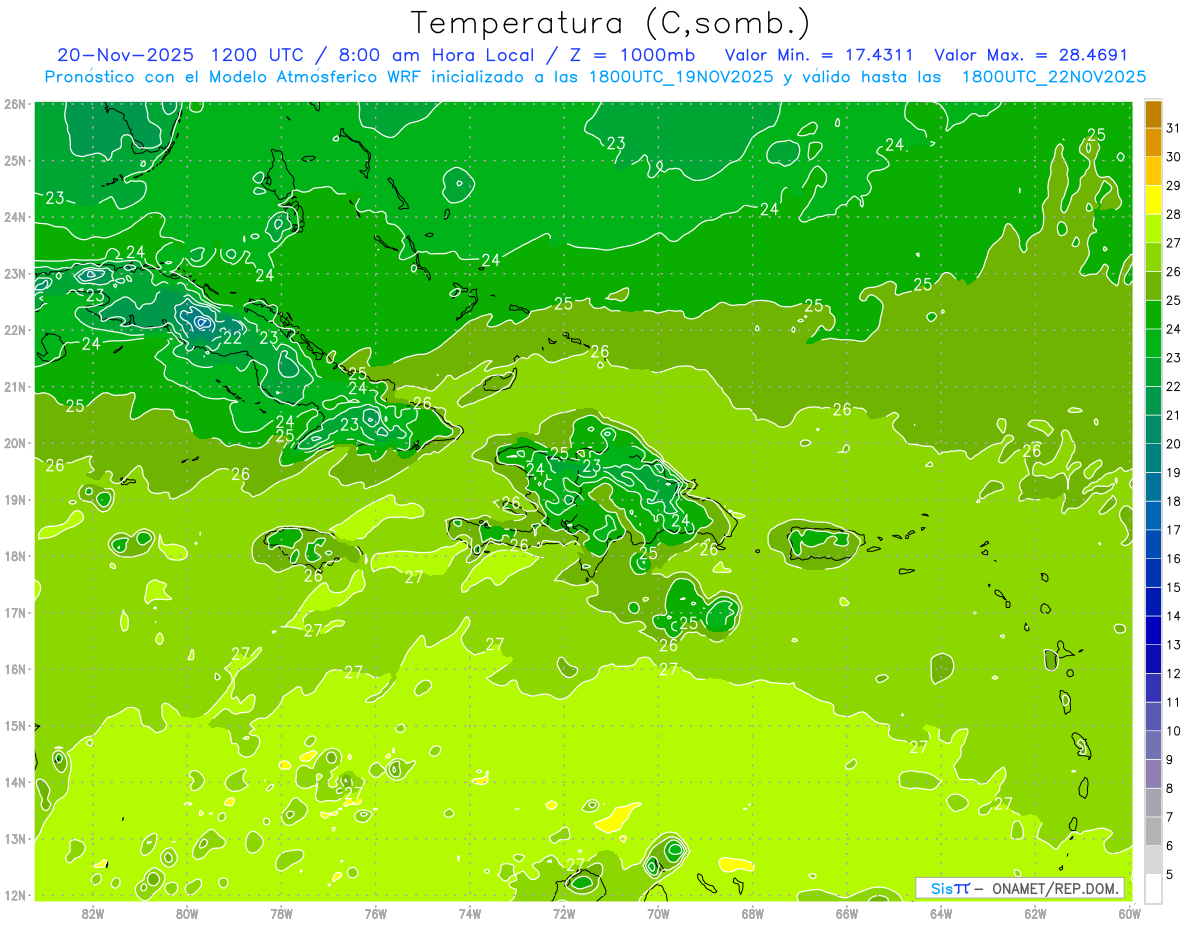Click the "10" color bar label
This screenshot has width=1200, height=927.
(x=1173, y=731)
